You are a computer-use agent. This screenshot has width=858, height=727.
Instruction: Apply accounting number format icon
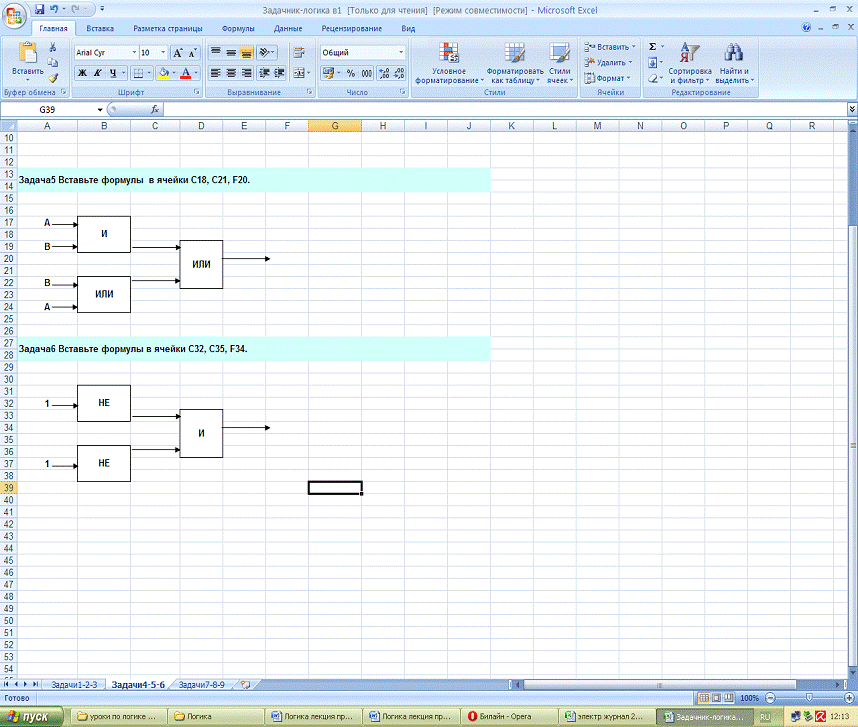point(328,73)
